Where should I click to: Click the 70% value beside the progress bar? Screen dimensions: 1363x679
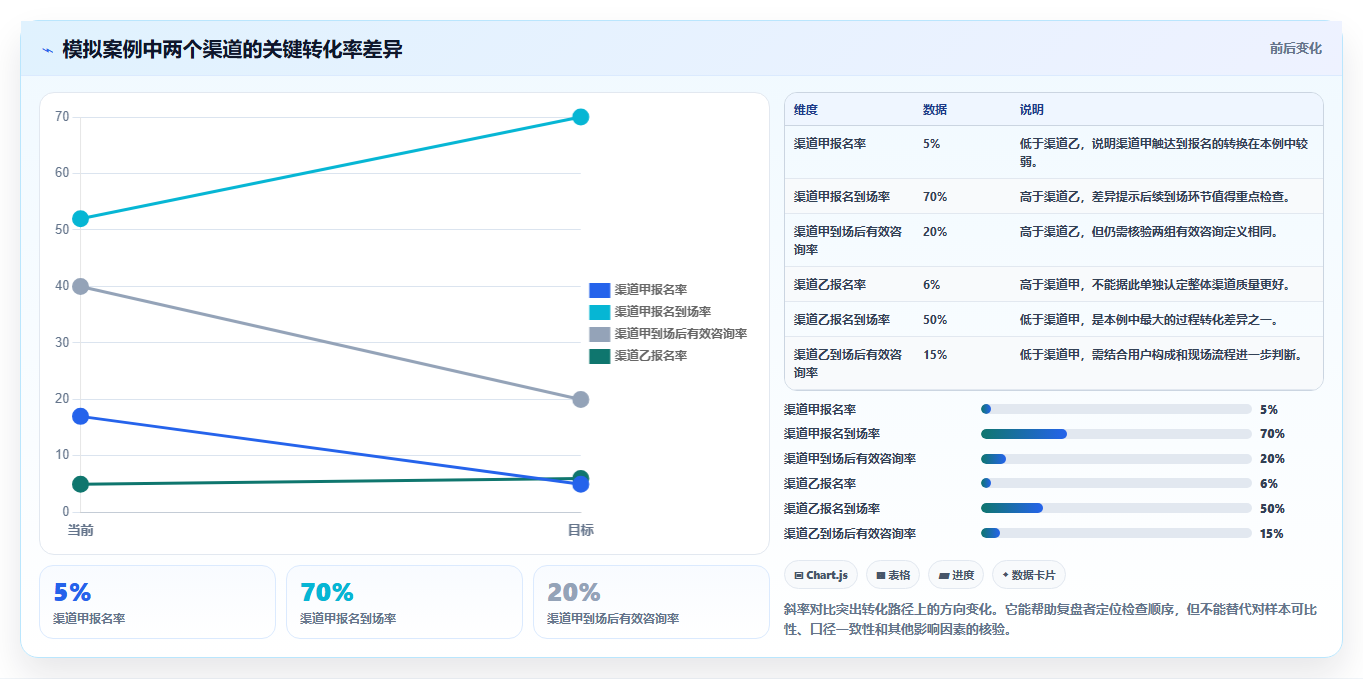point(1272,434)
